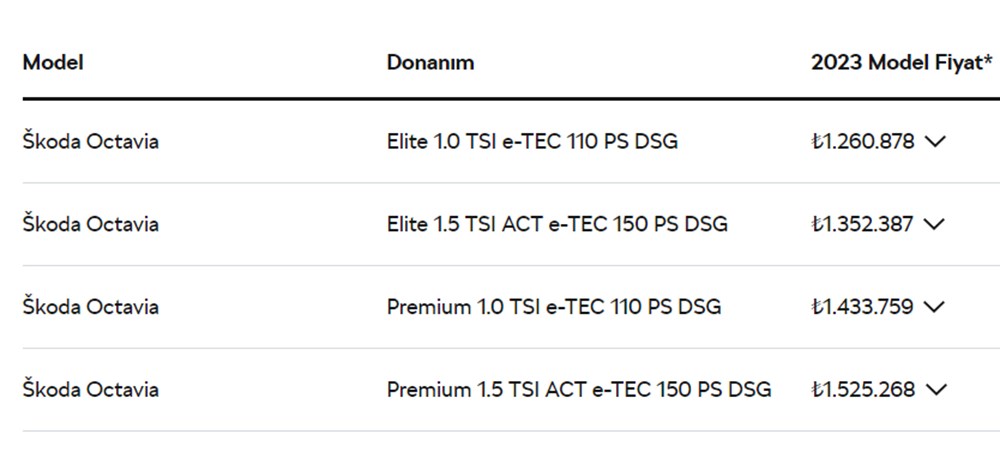Click the Model column header
Viewport: 1000px width, 452px height.
point(53,62)
